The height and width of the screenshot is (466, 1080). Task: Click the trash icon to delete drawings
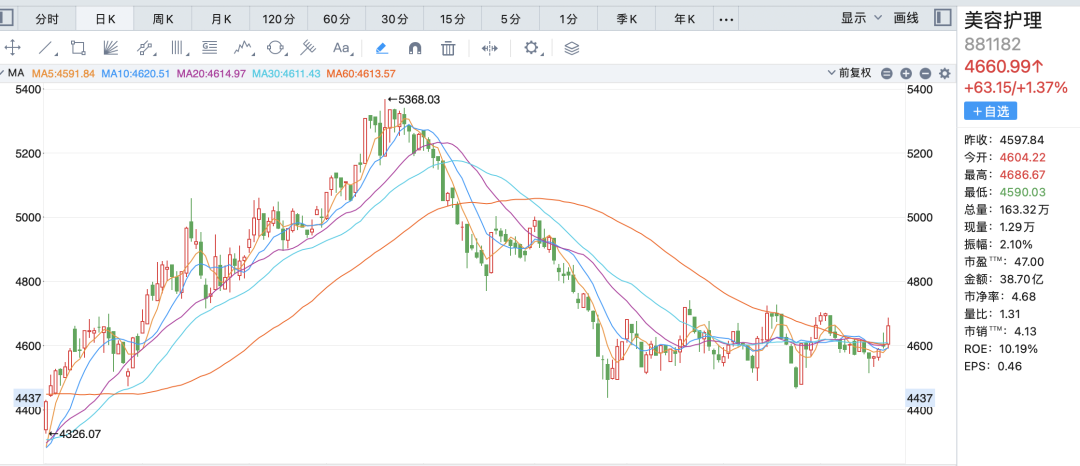[449, 47]
